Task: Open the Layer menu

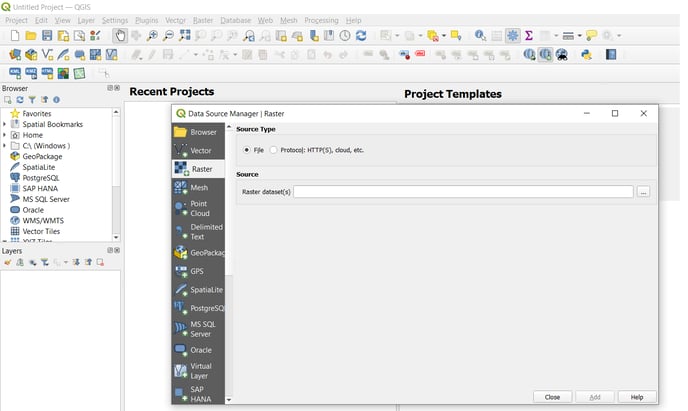Action: pyautogui.click(x=86, y=20)
